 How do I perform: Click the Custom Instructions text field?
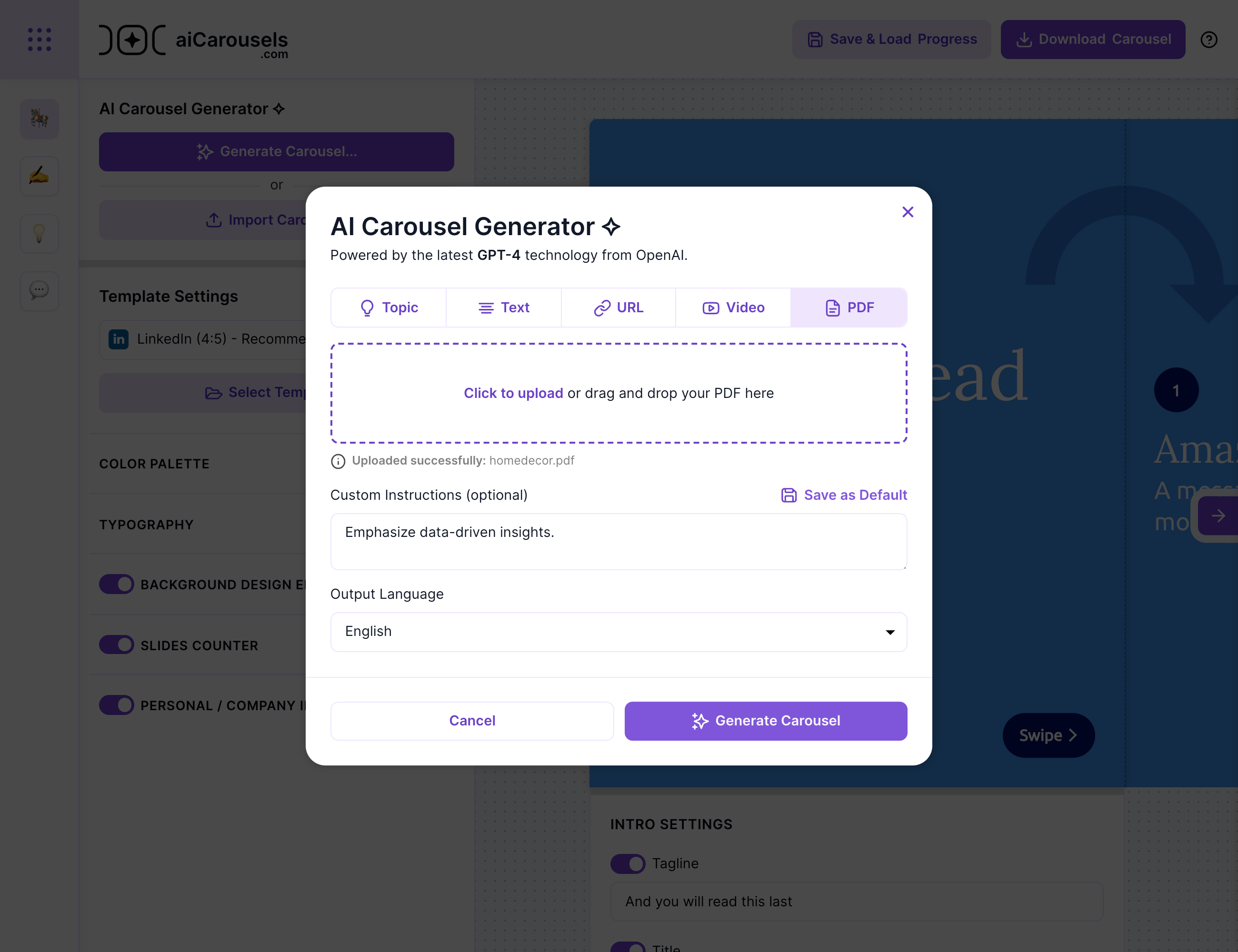coord(619,541)
